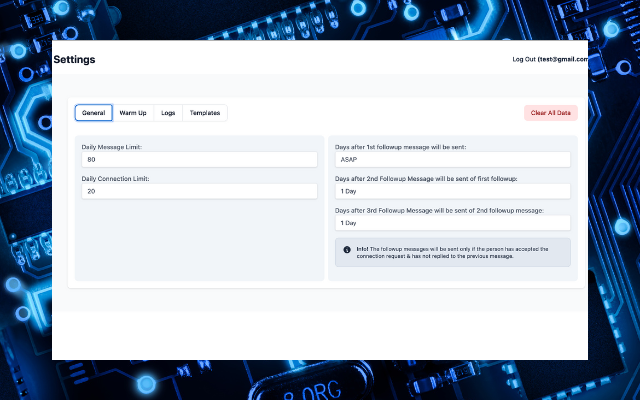Switch to the Warm Up tab
Viewport: 640px width, 400px height.
coord(133,113)
